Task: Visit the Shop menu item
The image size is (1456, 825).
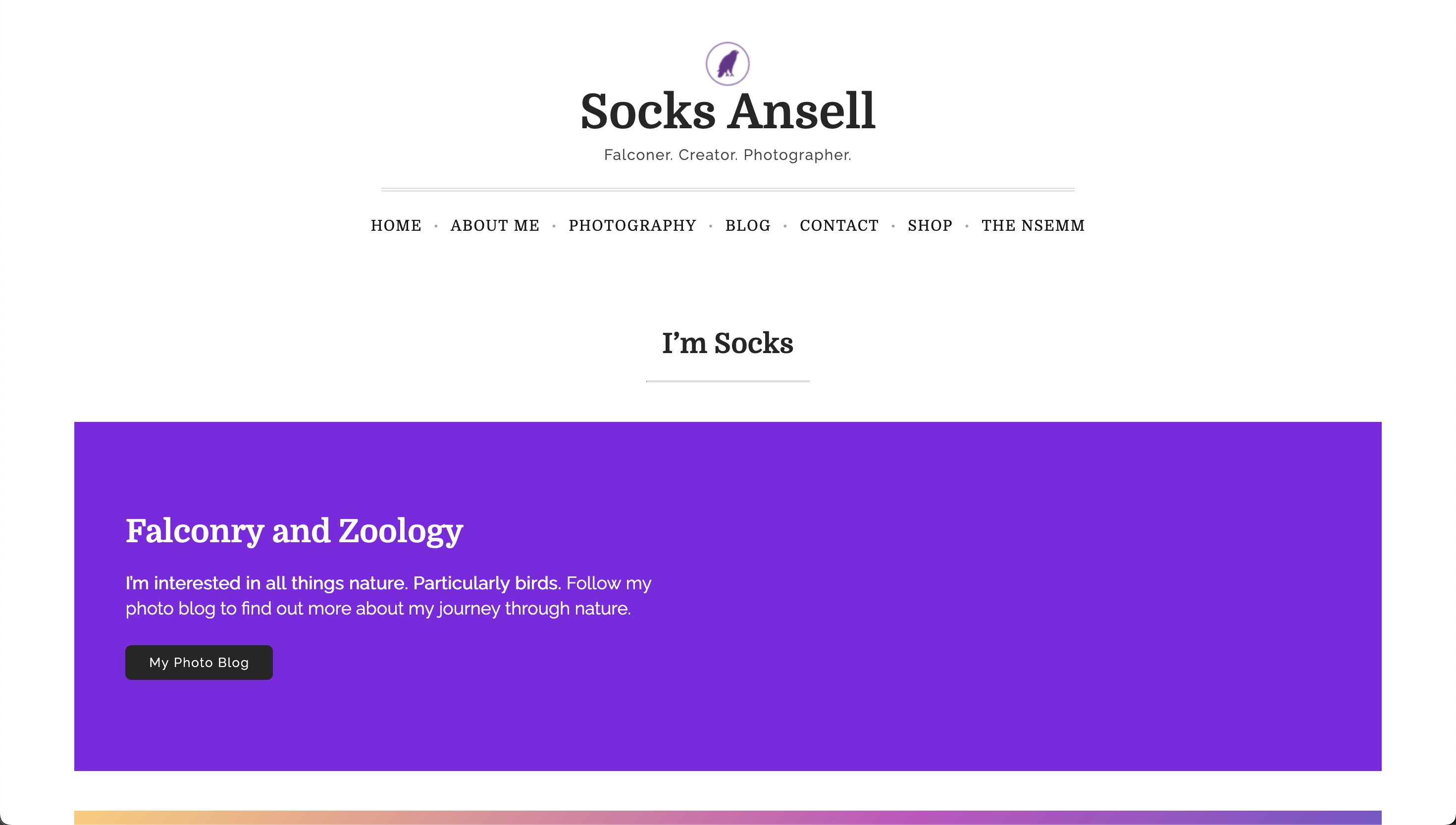Action: (x=930, y=225)
